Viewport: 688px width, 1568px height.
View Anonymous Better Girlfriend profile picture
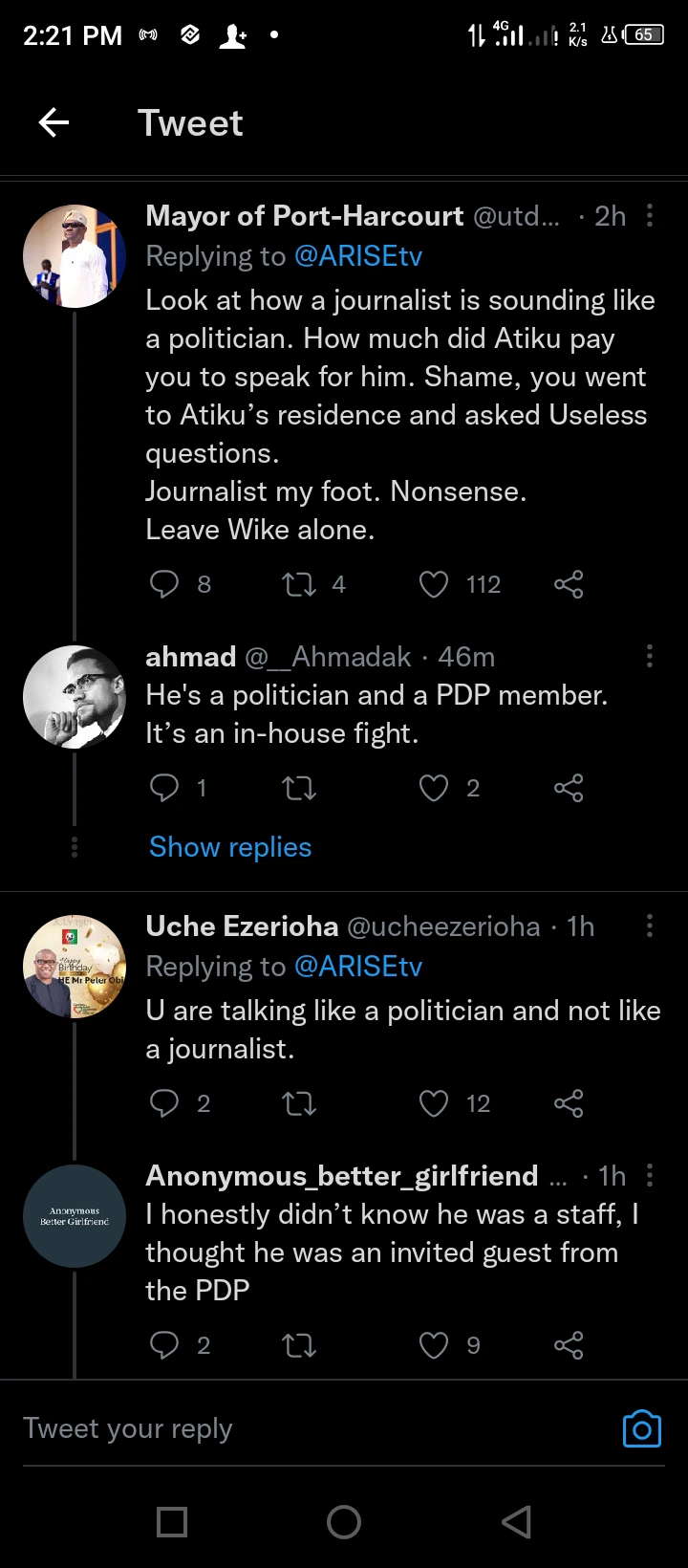pos(75,1216)
